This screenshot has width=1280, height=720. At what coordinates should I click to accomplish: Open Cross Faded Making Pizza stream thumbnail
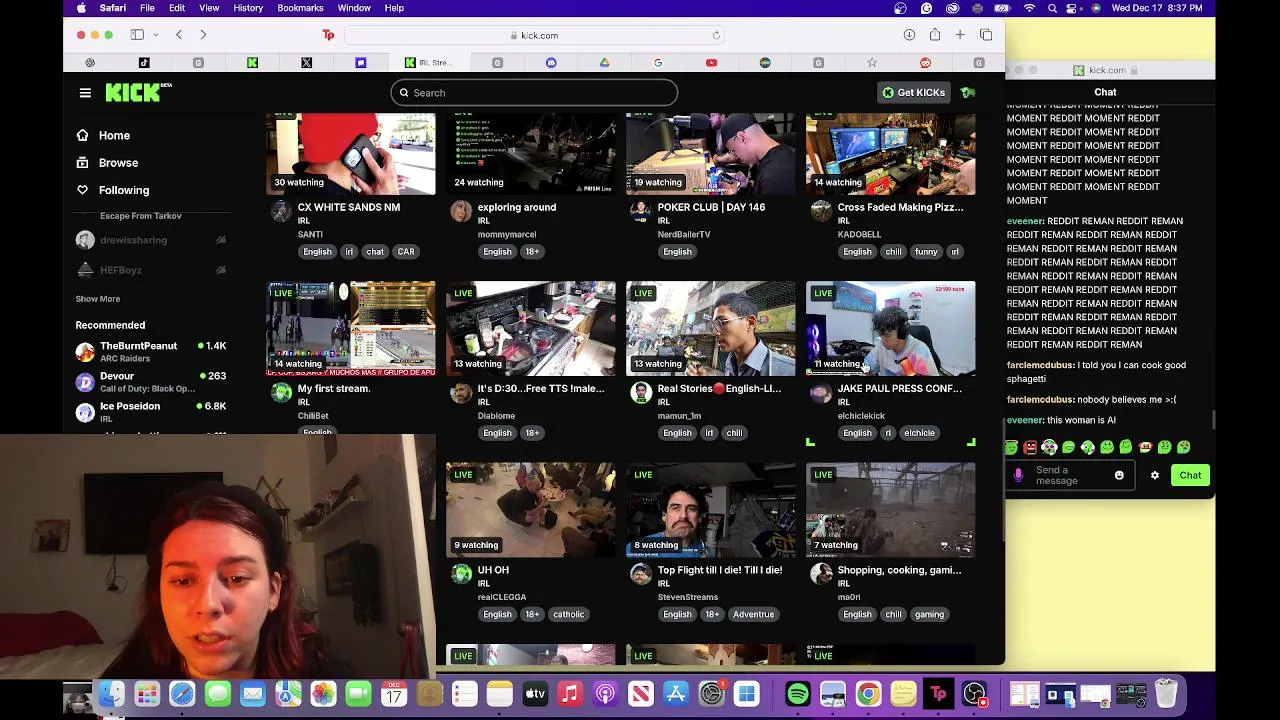891,153
